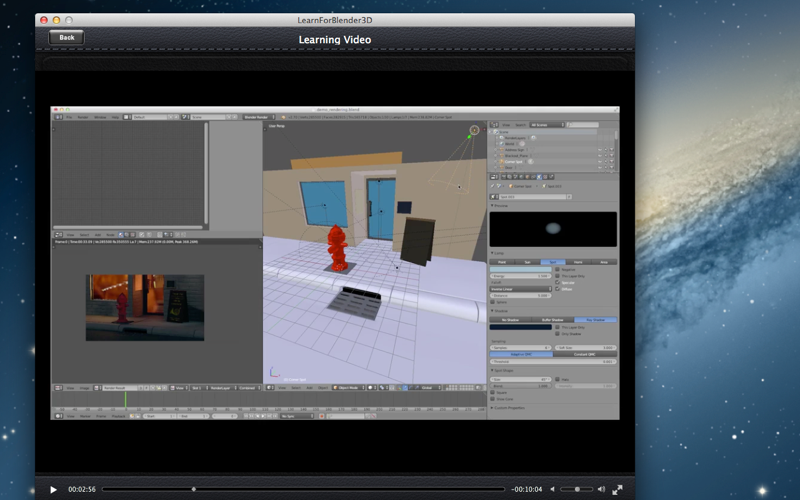Screen dimensions: 800x500
Task: Switch lamp type to Point
Action: 502,262
